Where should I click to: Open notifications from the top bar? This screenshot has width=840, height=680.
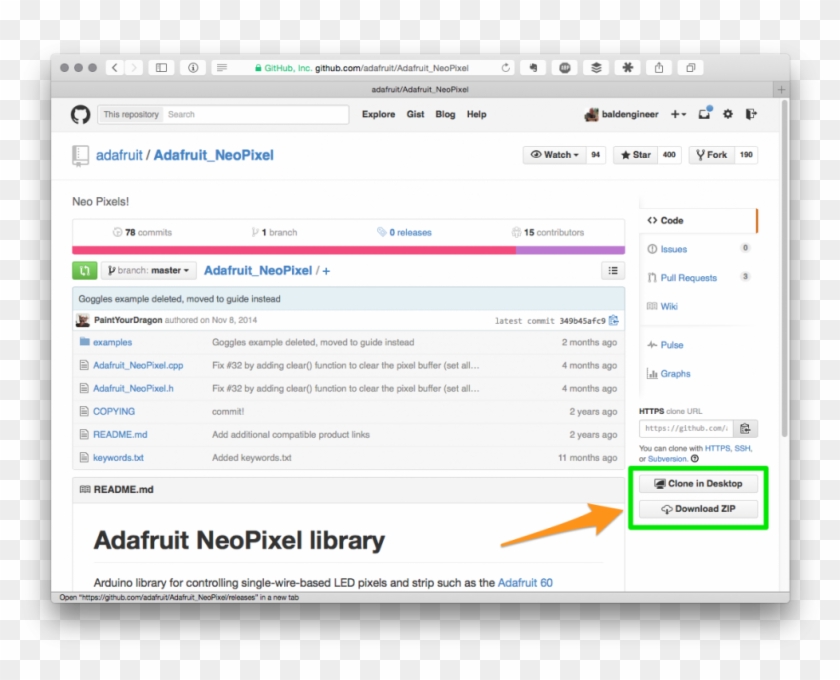point(703,114)
